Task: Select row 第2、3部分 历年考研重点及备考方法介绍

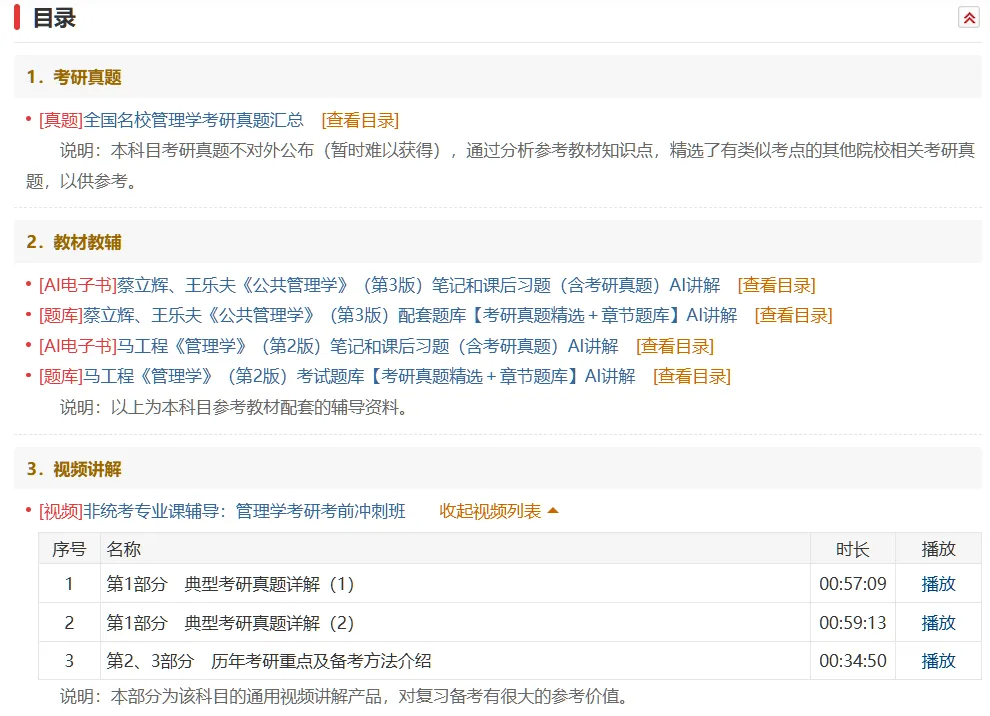Action: click(510, 660)
